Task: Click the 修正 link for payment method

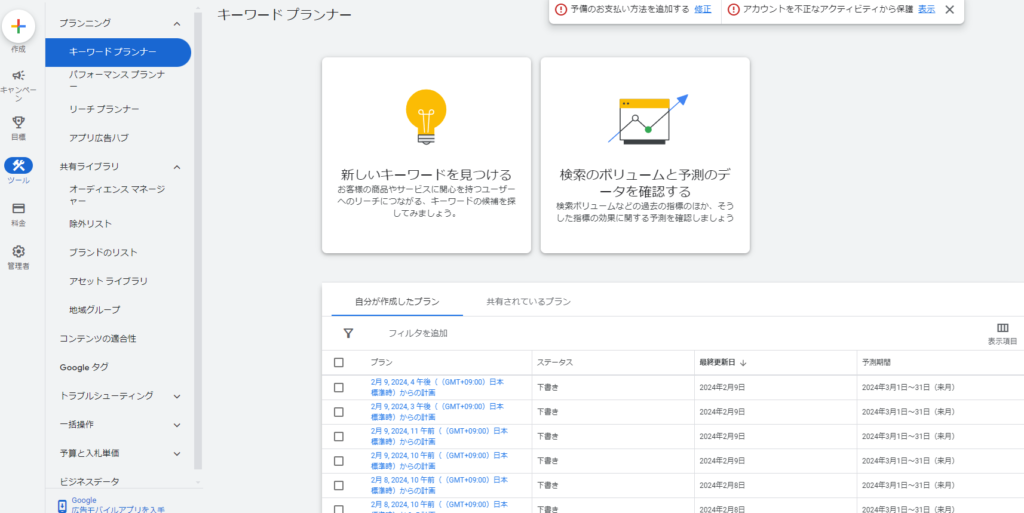Action: point(703,9)
